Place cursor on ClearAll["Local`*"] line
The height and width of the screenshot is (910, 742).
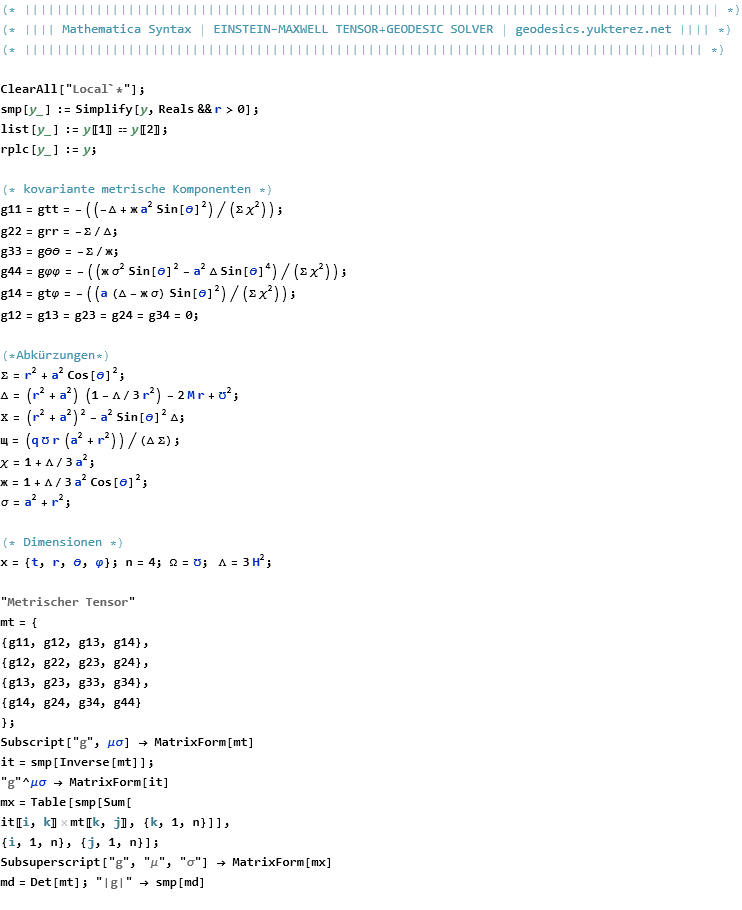[73, 89]
